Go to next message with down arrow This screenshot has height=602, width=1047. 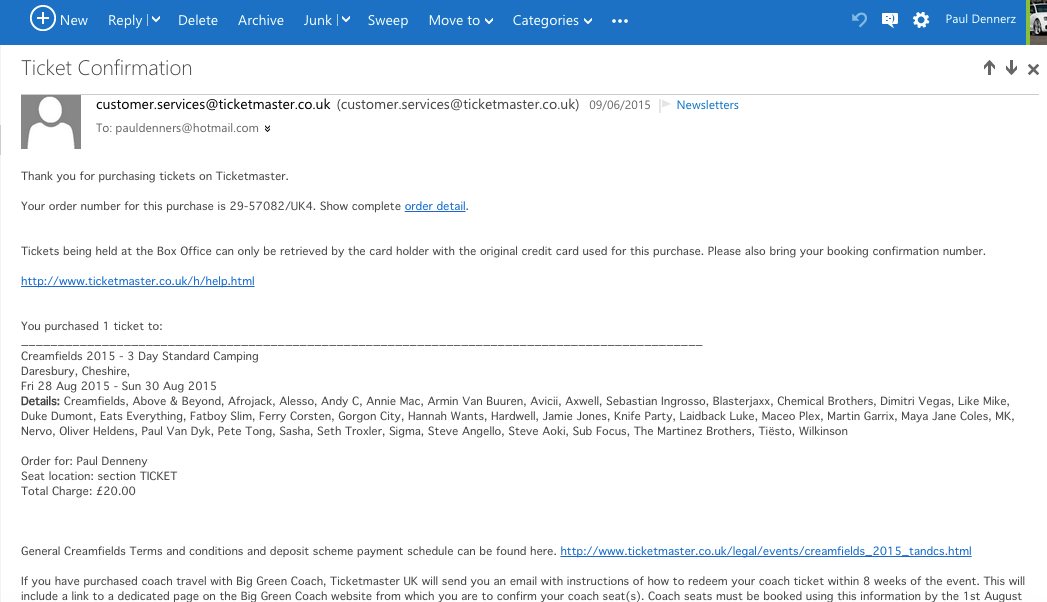1012,67
